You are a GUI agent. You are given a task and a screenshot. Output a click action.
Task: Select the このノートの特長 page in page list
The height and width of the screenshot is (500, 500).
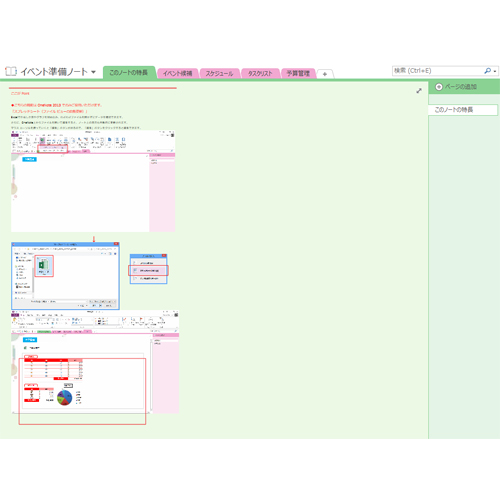[463, 110]
